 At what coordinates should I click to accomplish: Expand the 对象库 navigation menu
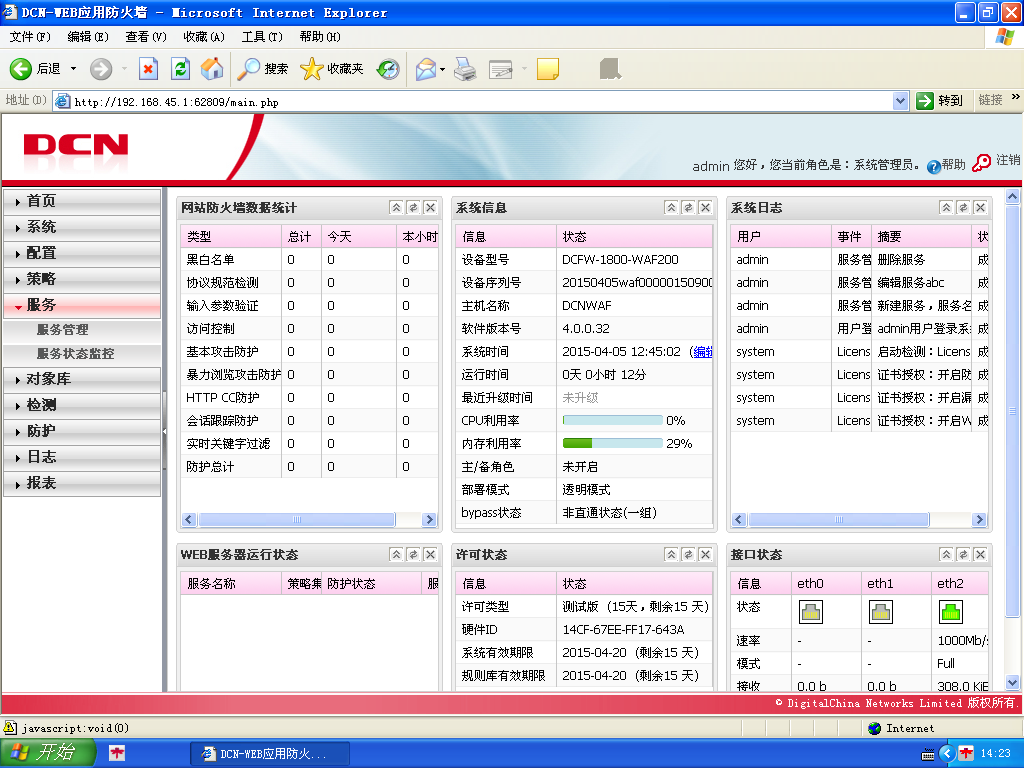tap(82, 379)
